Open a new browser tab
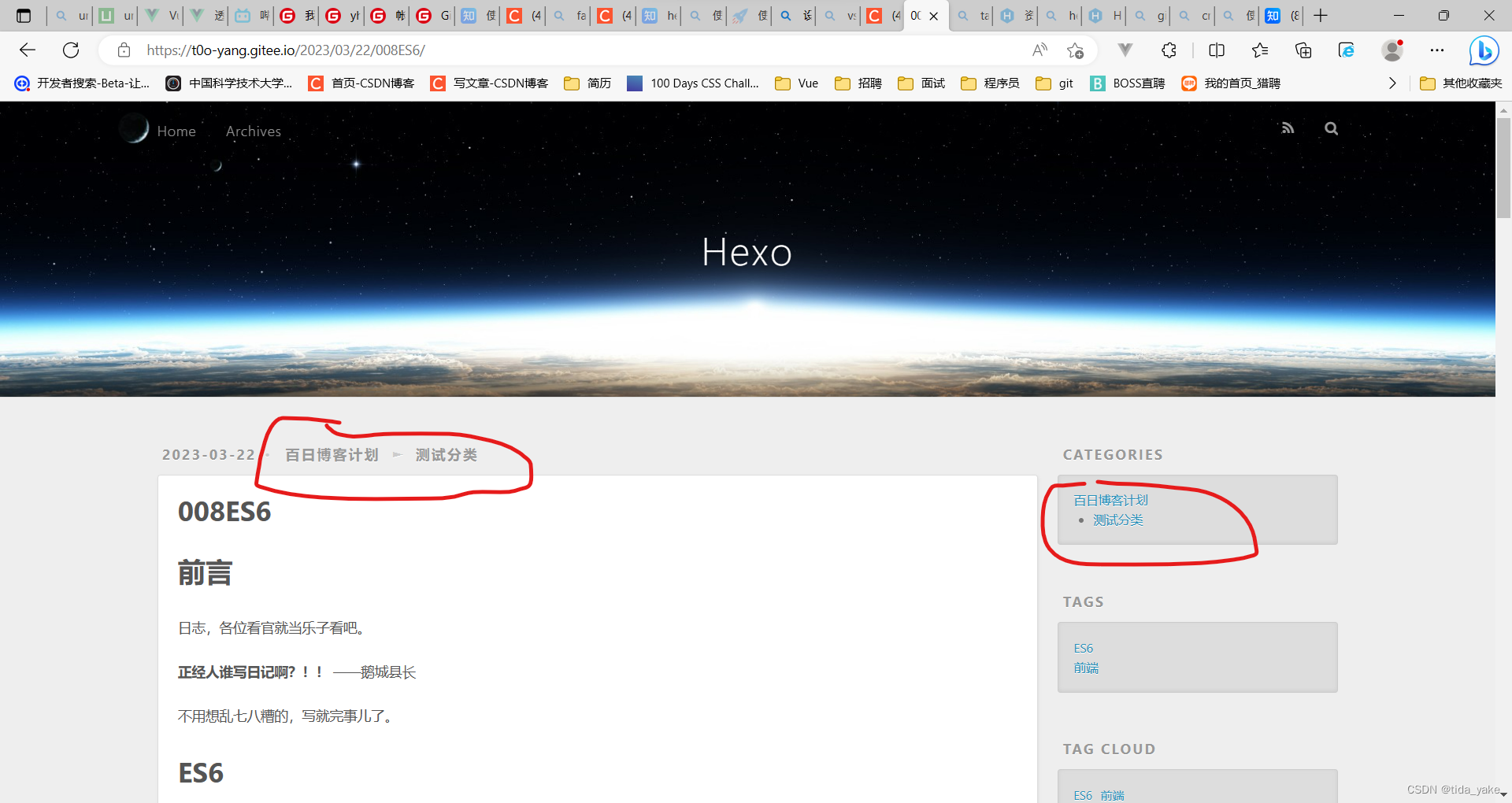The image size is (1512, 803). click(1321, 16)
